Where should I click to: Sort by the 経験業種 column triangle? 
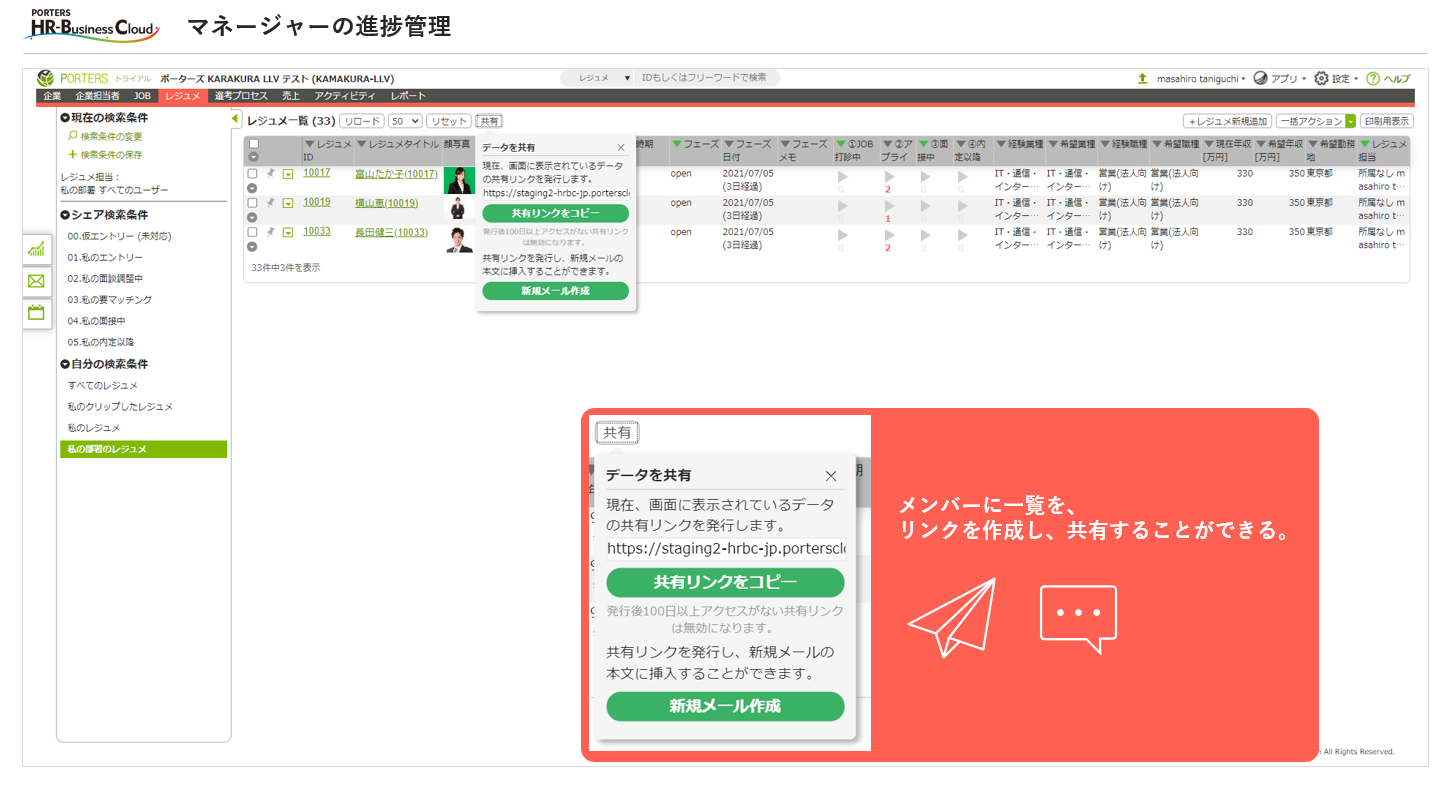pos(1000,145)
